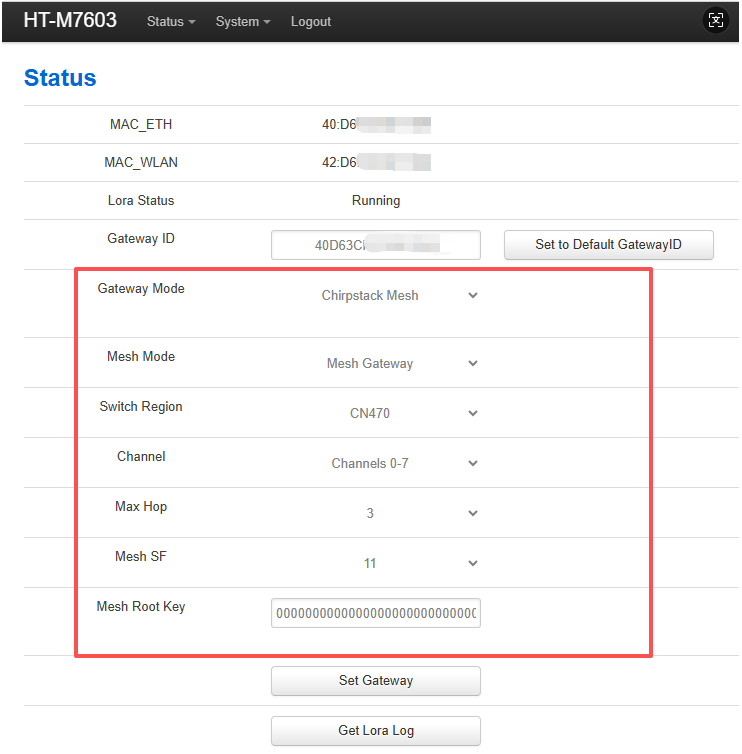This screenshot has width=742, height=754.
Task: Open the Status menu in the navbar
Action: tap(170, 22)
